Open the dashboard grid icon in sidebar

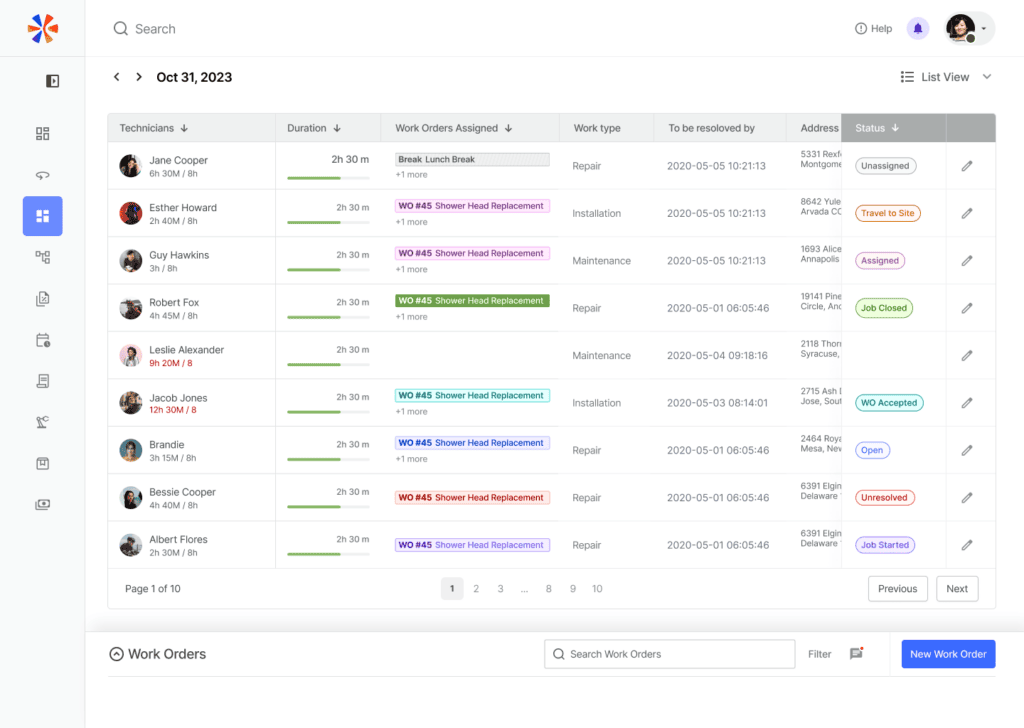[42, 134]
